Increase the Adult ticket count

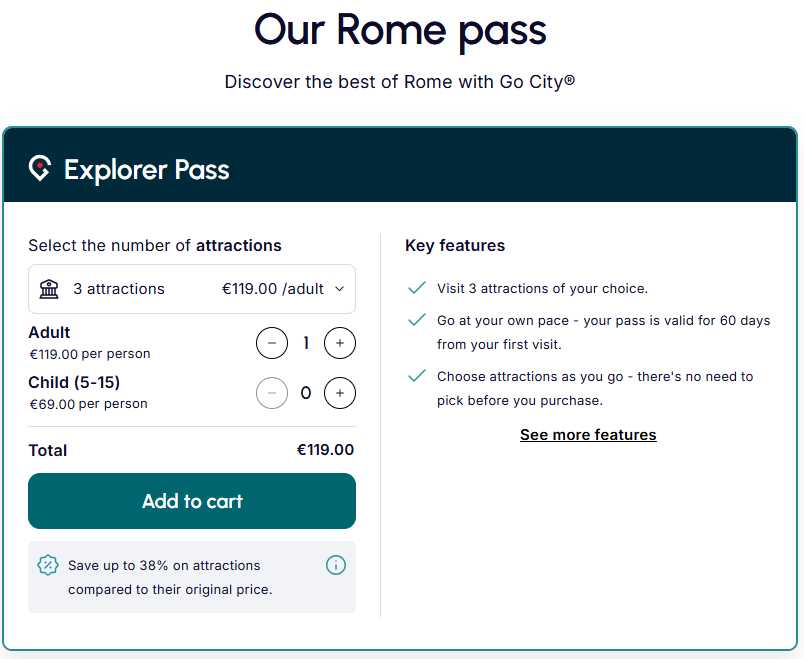coord(340,343)
